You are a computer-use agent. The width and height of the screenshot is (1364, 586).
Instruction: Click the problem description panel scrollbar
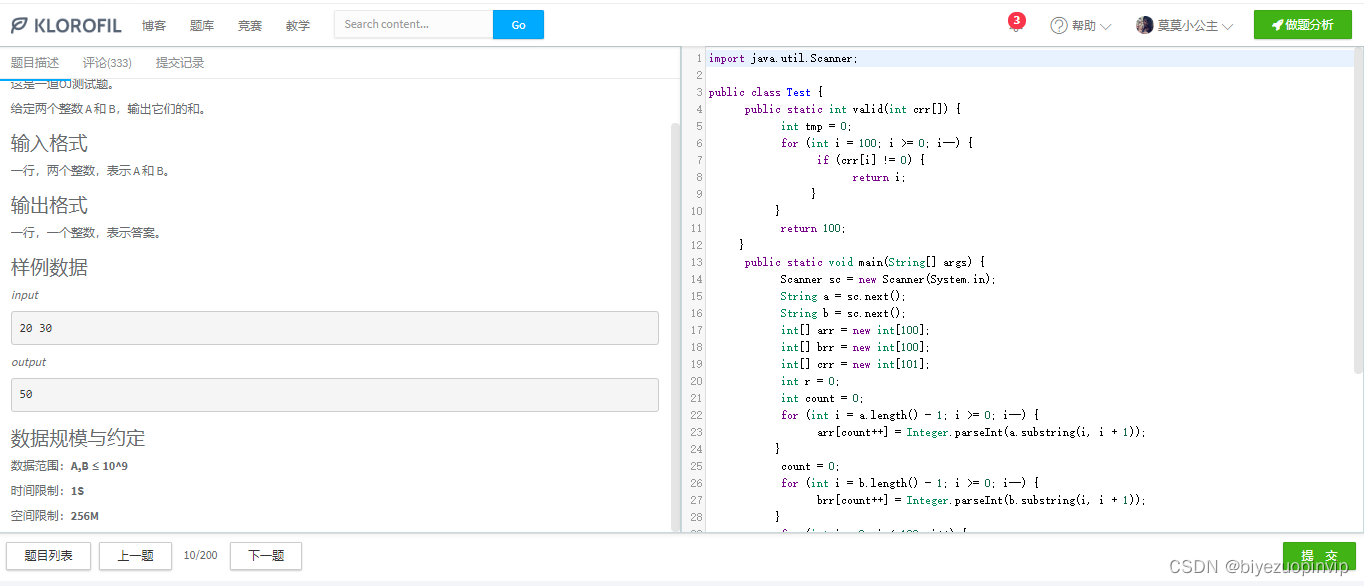(675, 325)
